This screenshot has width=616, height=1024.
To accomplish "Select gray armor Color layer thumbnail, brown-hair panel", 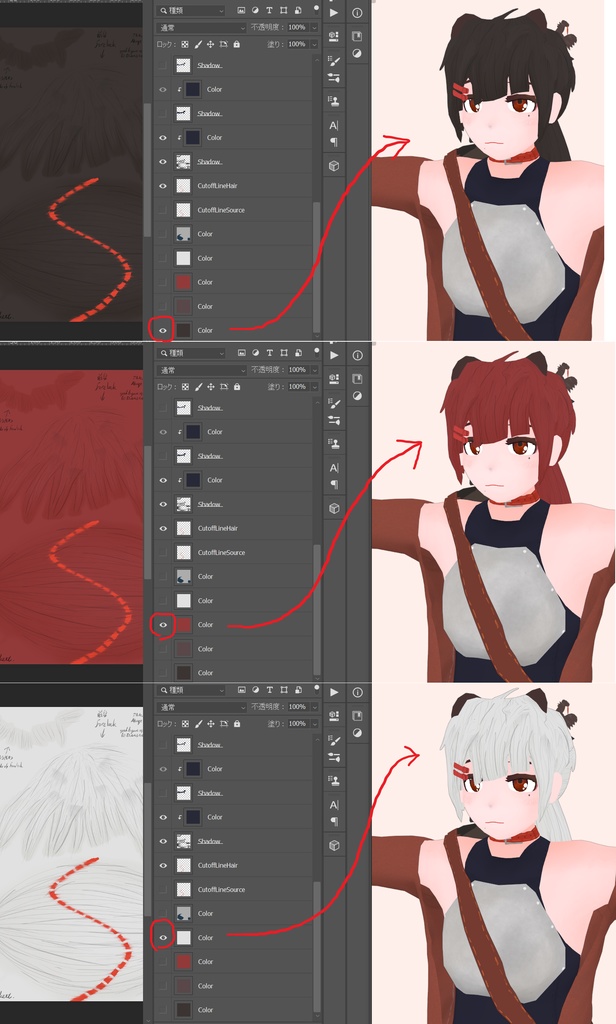I will [x=184, y=234].
